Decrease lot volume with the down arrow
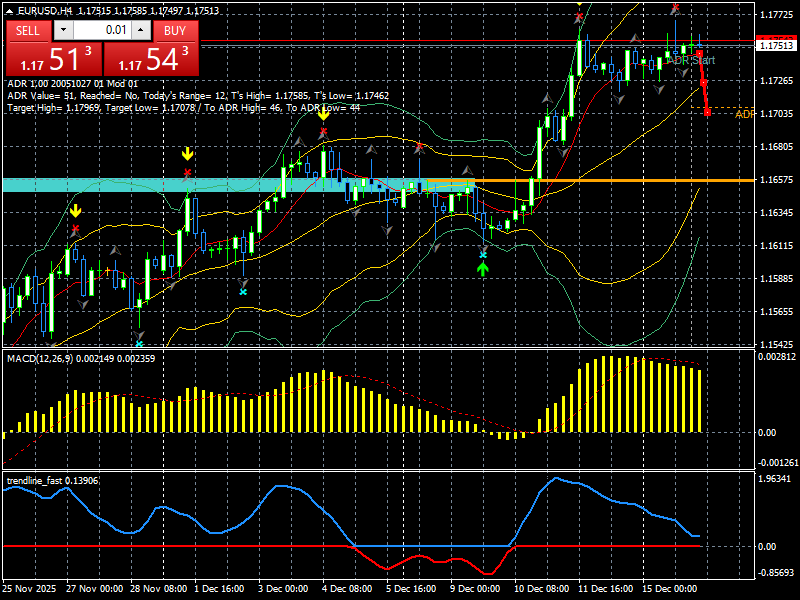Screen dimensions: 800x600 click(63, 30)
